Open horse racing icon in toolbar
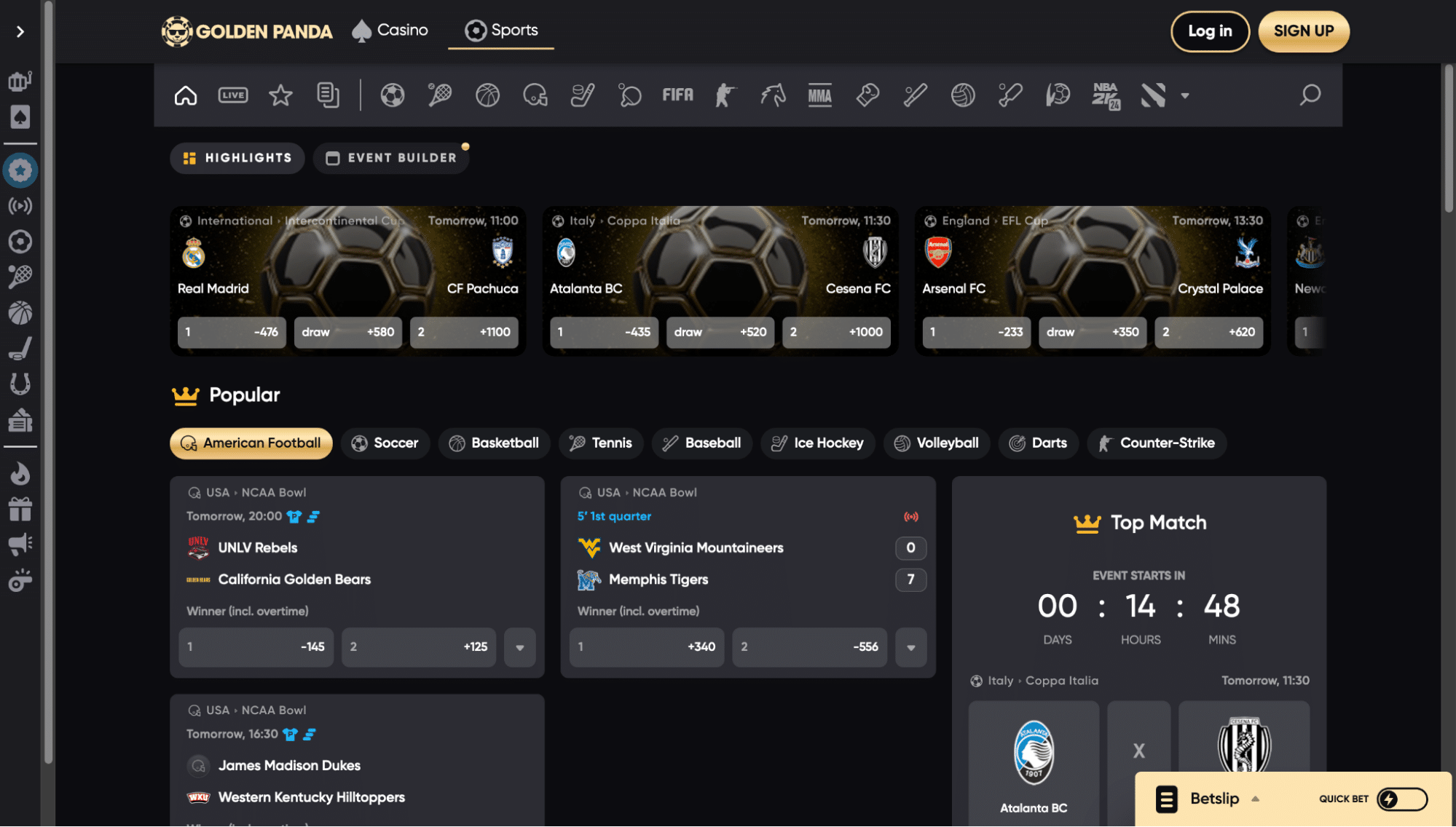This screenshot has width=1456, height=827. (x=773, y=95)
